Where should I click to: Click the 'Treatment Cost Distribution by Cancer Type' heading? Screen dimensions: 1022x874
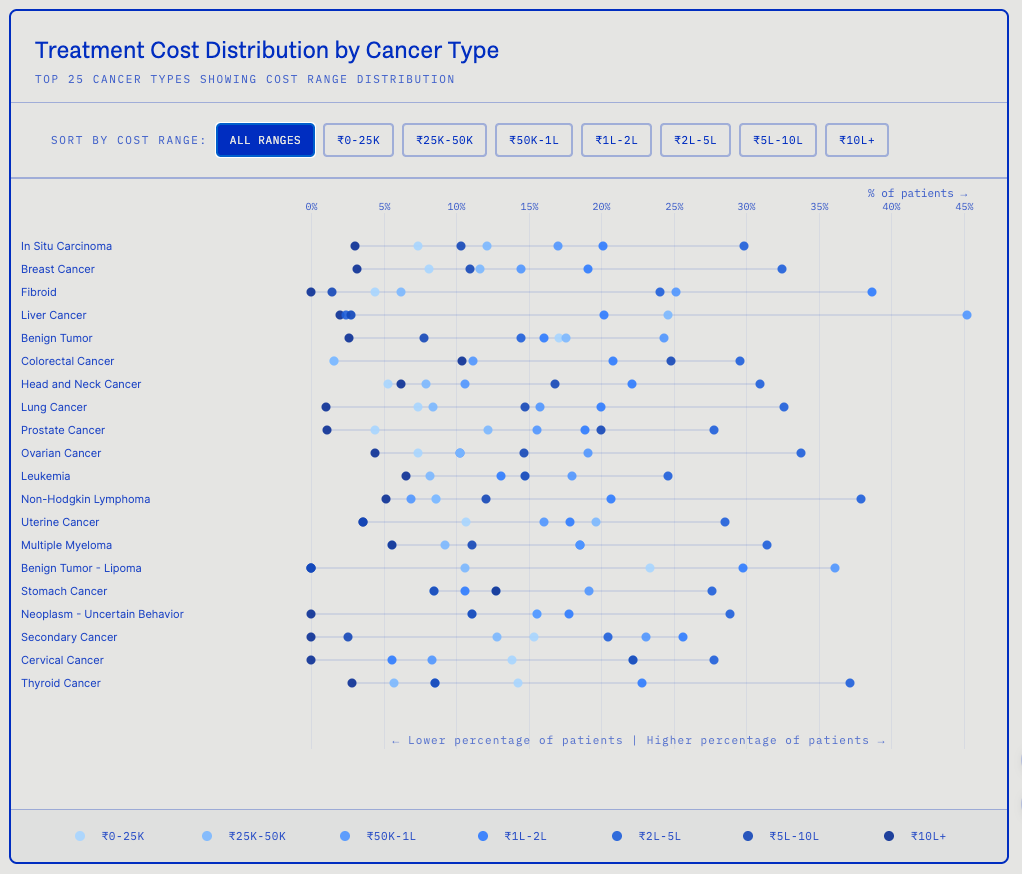tap(267, 50)
